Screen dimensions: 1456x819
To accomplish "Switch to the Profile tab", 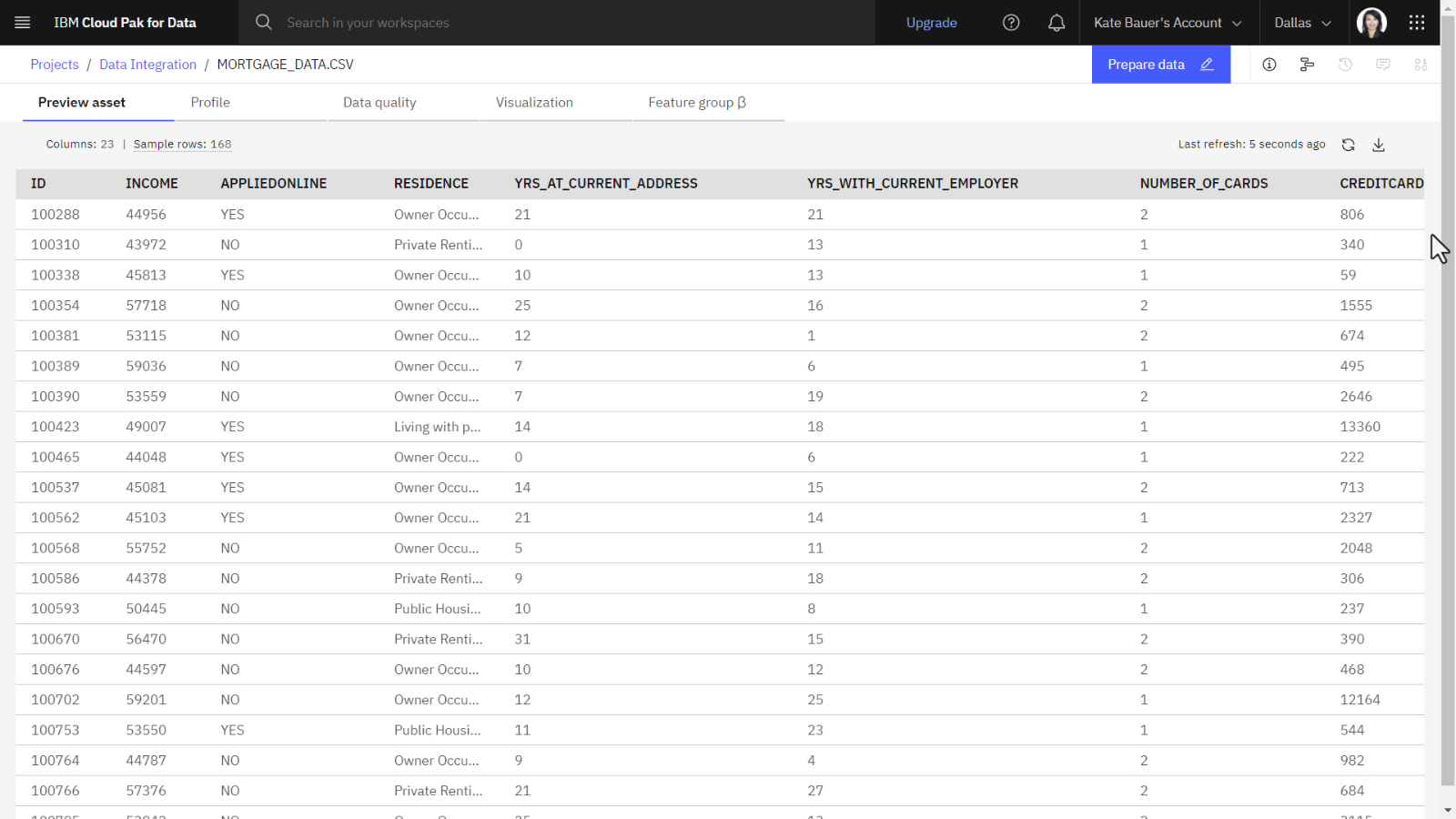I will point(251,103).
